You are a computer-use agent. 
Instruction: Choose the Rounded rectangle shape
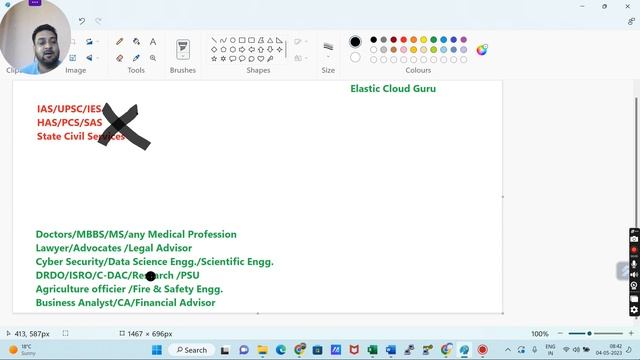coord(251,40)
